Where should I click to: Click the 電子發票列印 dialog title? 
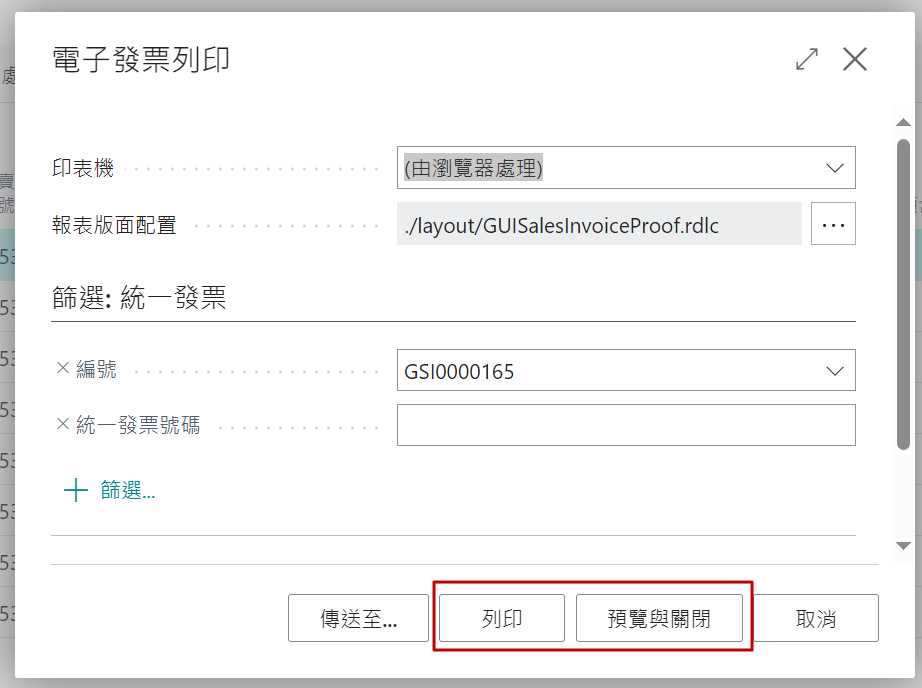141,59
